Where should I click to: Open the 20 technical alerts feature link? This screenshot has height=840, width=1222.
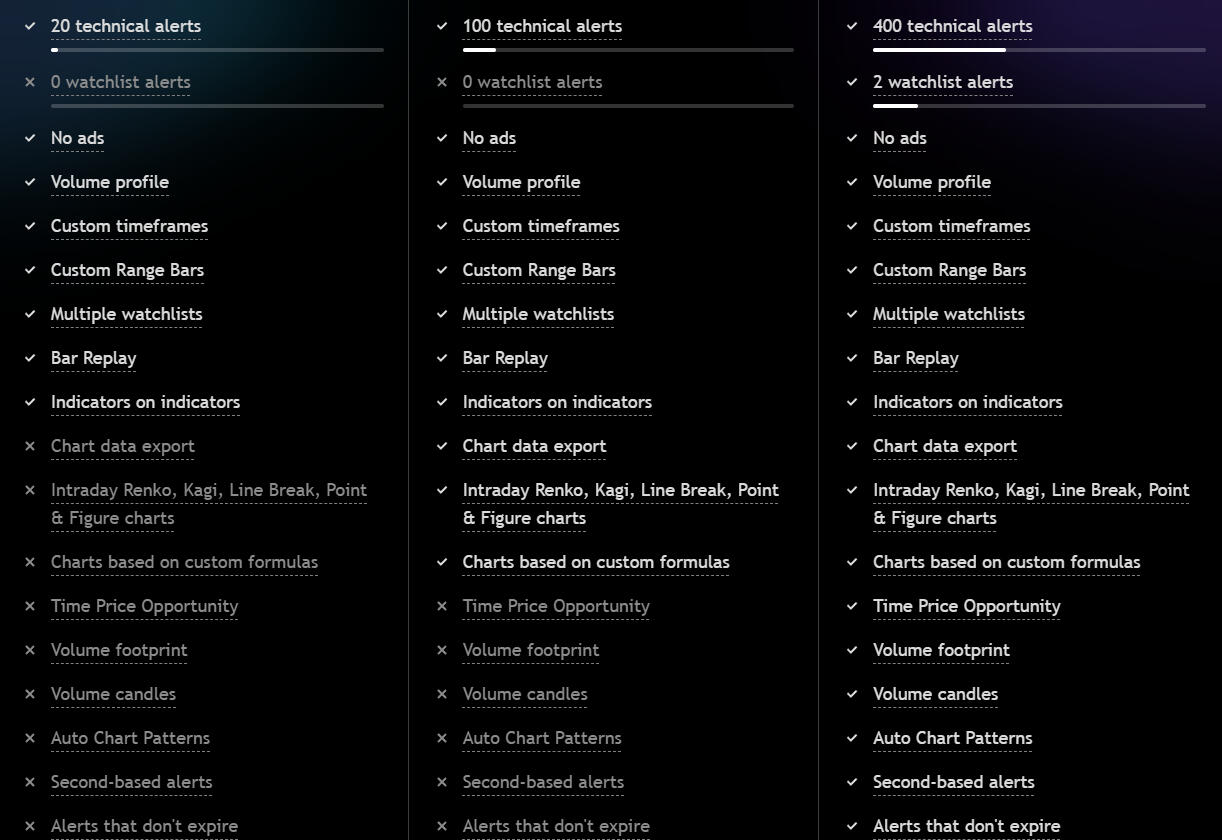[126, 26]
